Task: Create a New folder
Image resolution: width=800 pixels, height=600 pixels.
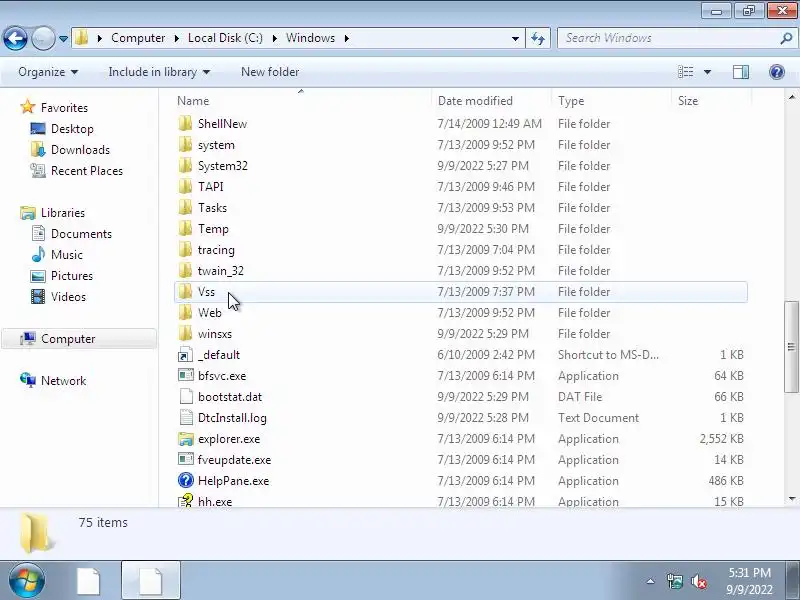Action: click(270, 72)
